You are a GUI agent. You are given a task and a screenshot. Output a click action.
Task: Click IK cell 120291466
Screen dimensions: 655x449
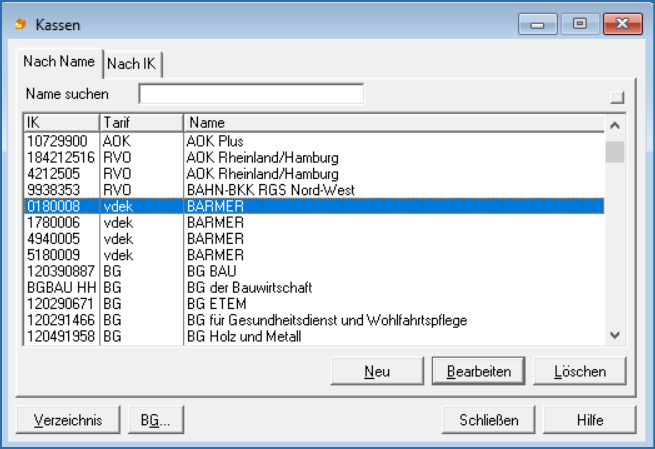point(61,320)
